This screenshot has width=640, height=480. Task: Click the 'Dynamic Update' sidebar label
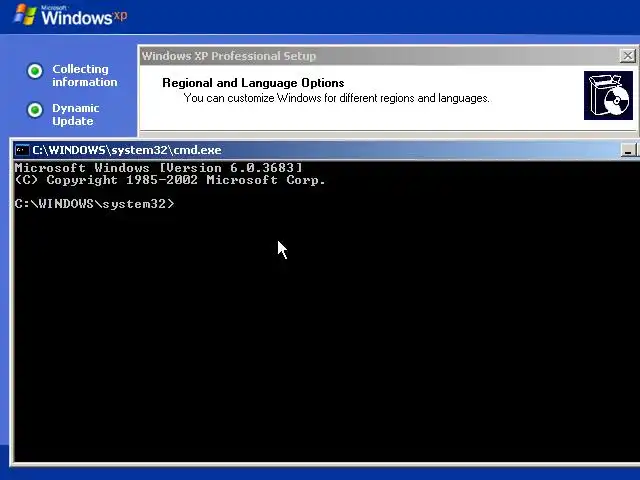pyautogui.click(x=76, y=115)
